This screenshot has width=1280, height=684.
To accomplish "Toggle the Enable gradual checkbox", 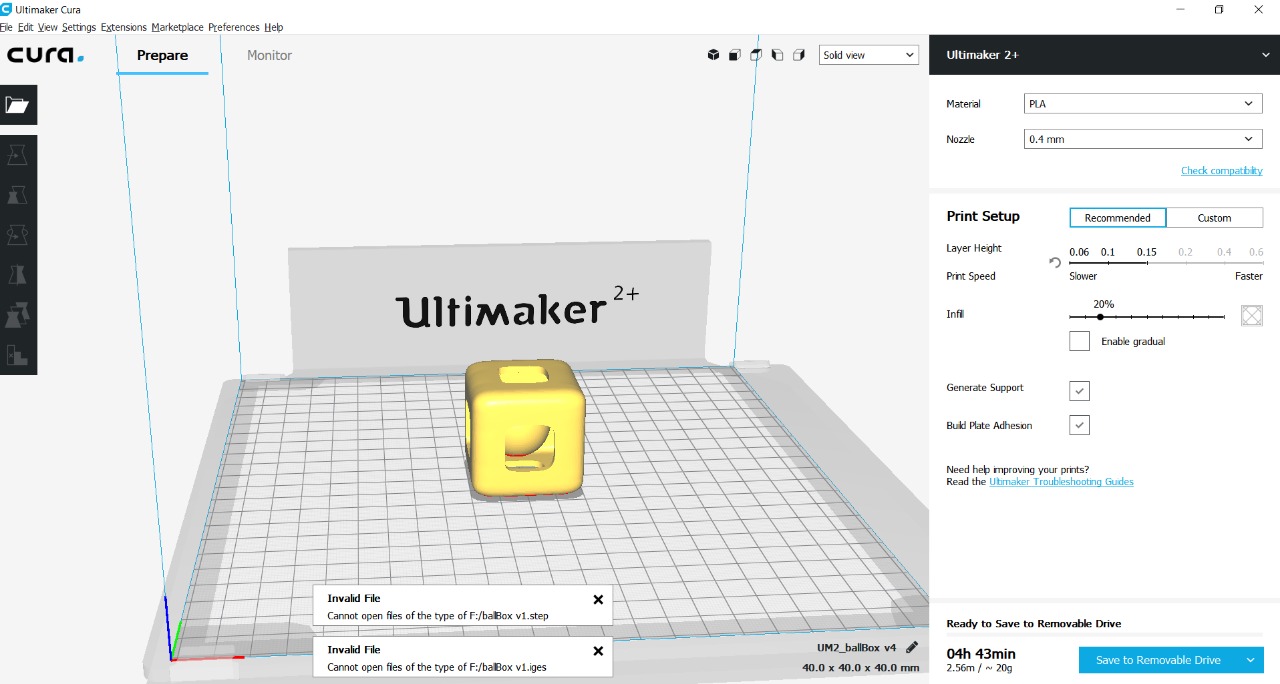I will [1079, 341].
